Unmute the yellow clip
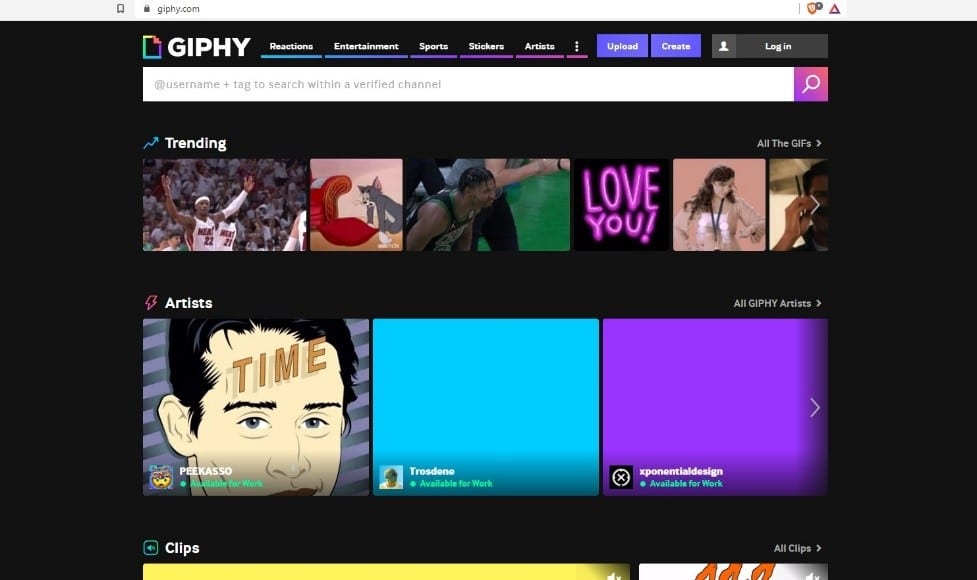977x580 pixels. [x=614, y=576]
